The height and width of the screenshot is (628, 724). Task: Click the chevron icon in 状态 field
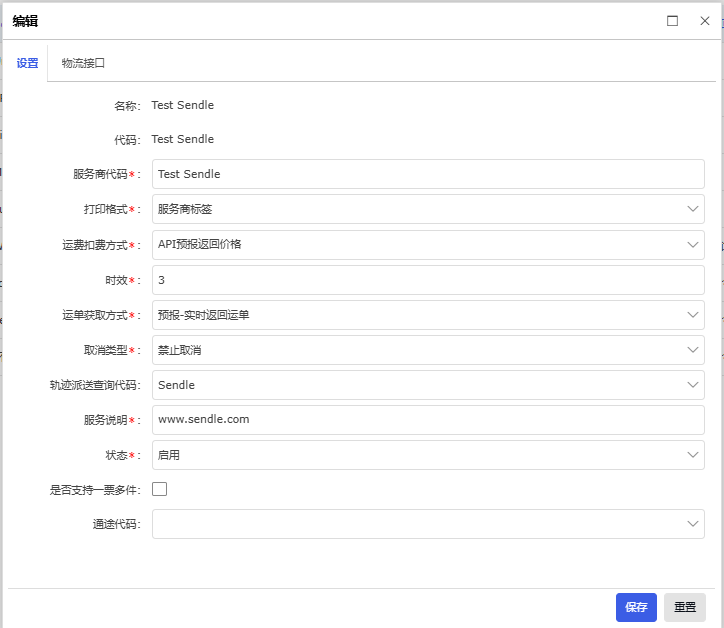[693, 455]
